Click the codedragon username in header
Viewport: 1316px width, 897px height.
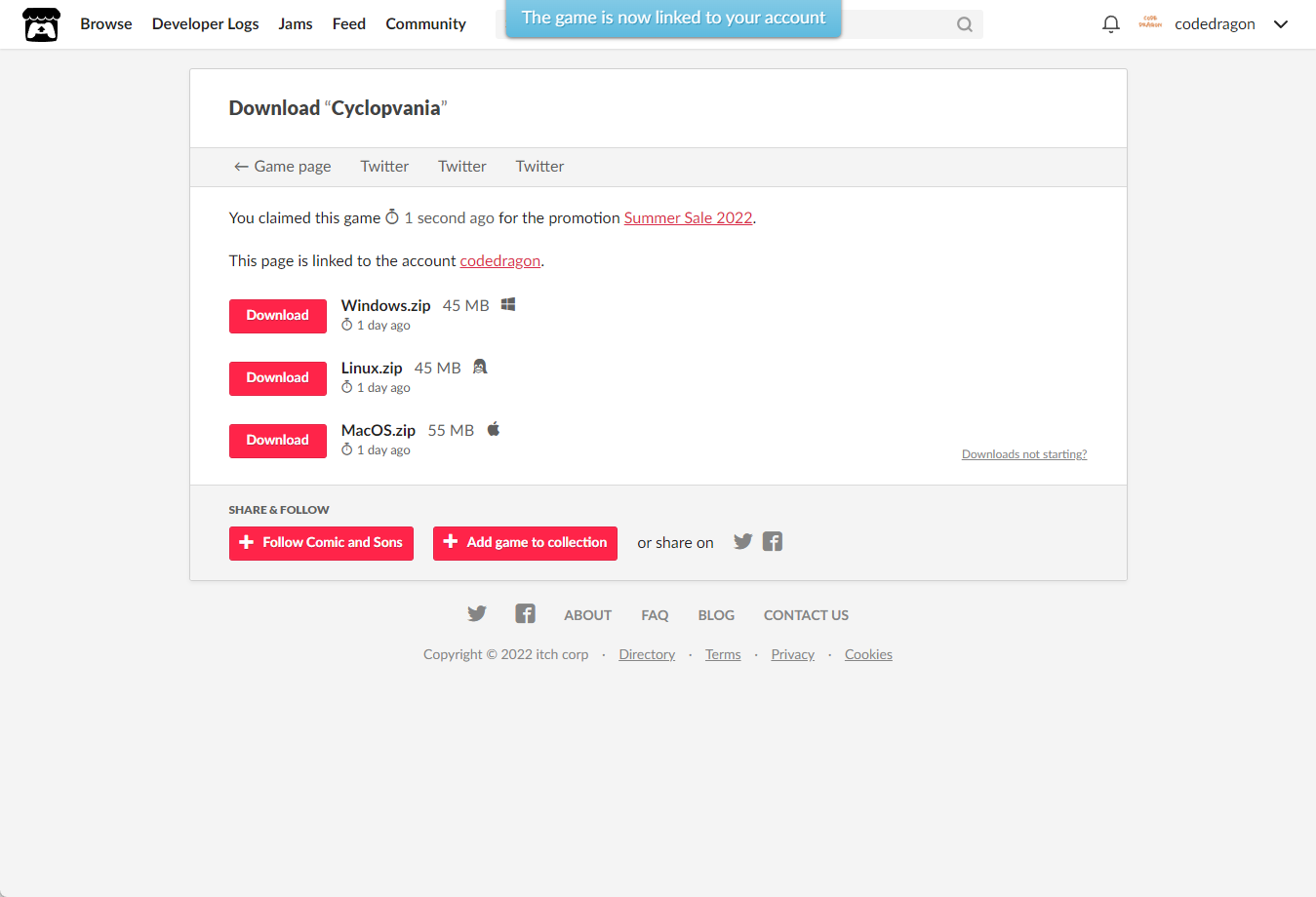[1215, 23]
